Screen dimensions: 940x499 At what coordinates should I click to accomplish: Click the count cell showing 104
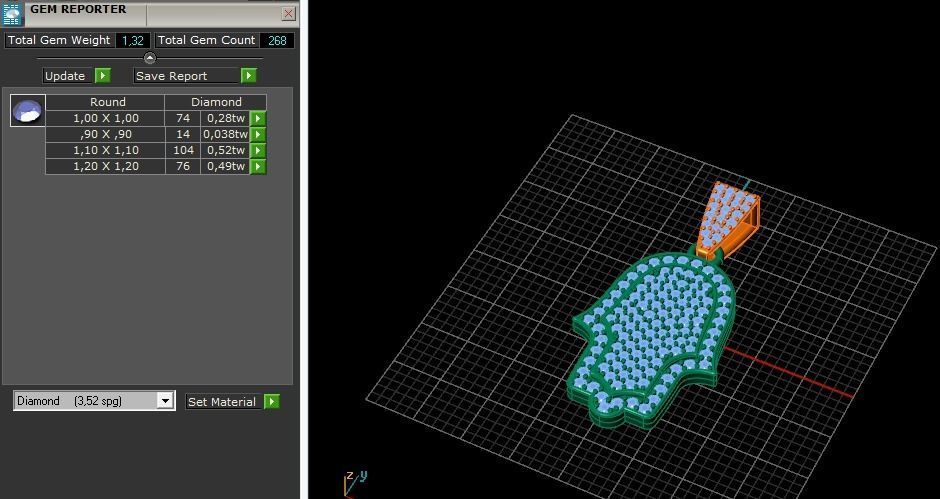[x=183, y=151]
